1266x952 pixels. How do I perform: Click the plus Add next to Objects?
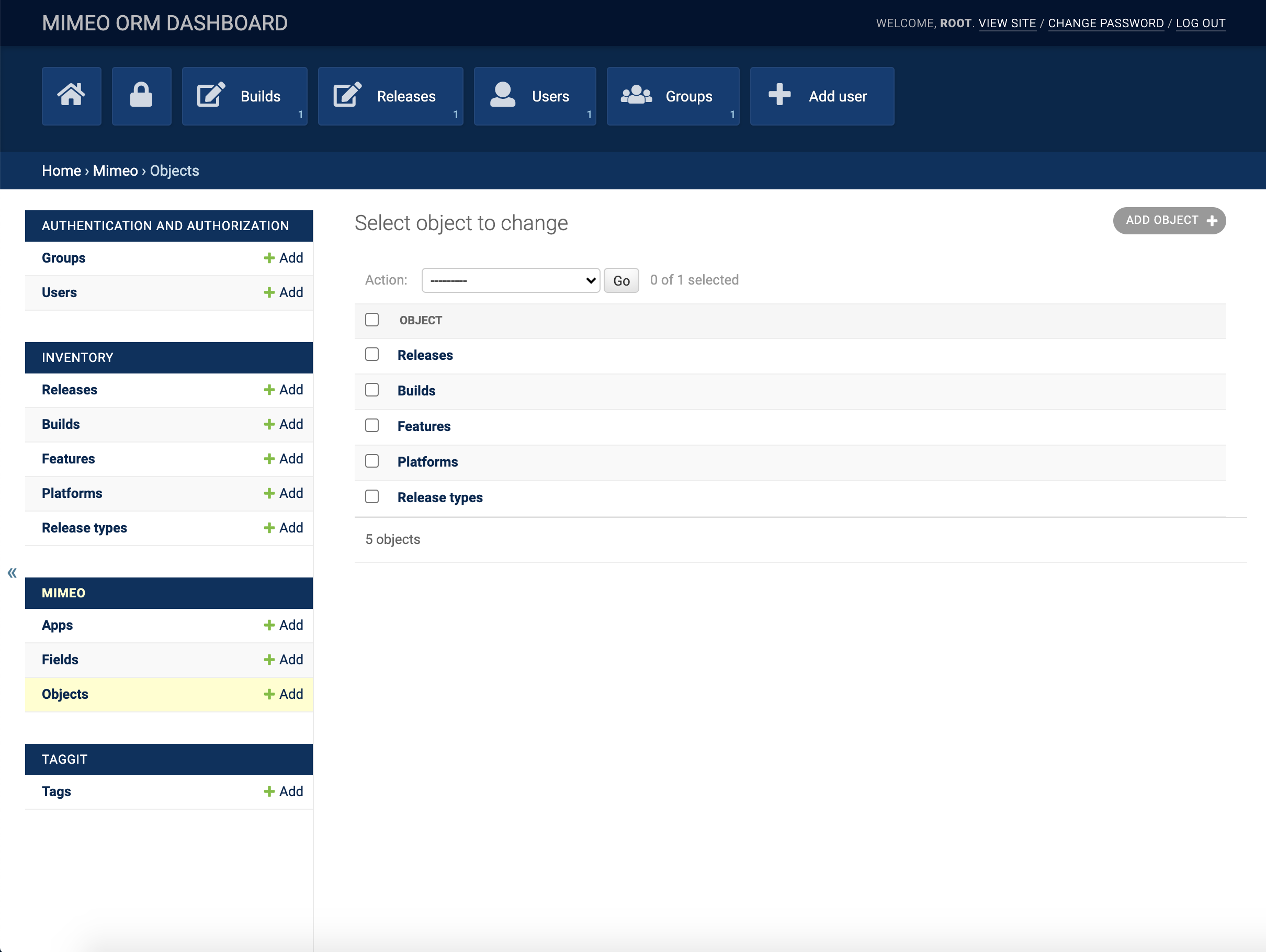point(284,694)
